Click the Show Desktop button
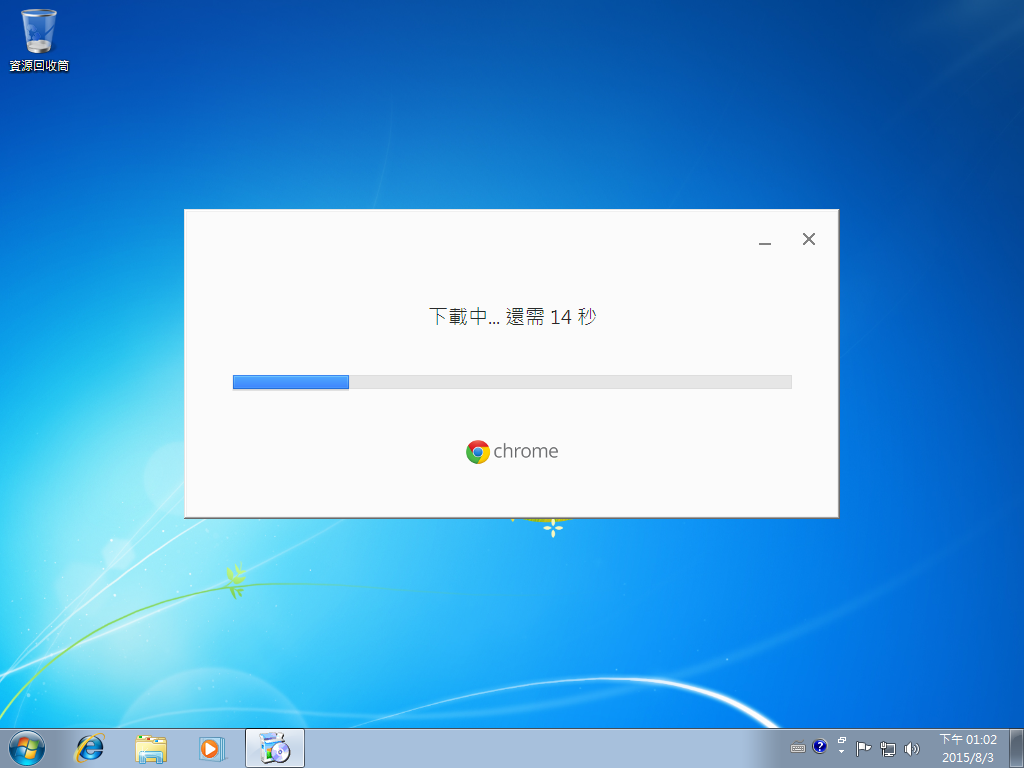1024x768 pixels. 1017,748
